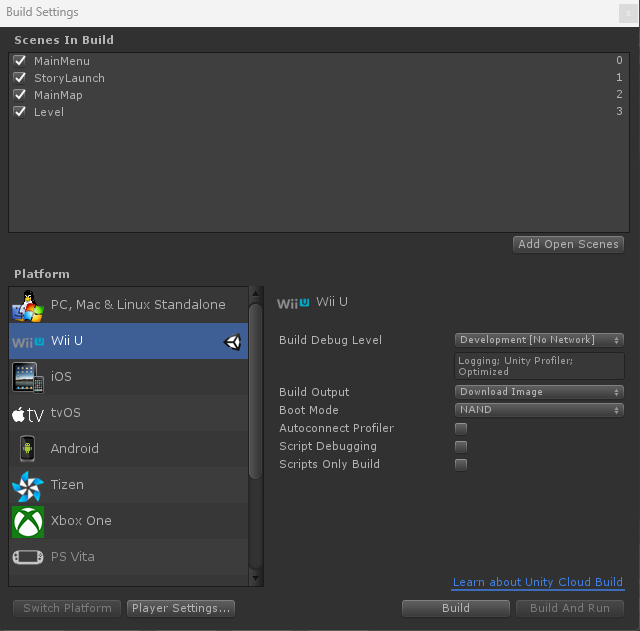This screenshot has width=640, height=631.
Task: Click the Boot Mode label
Action: point(309,410)
